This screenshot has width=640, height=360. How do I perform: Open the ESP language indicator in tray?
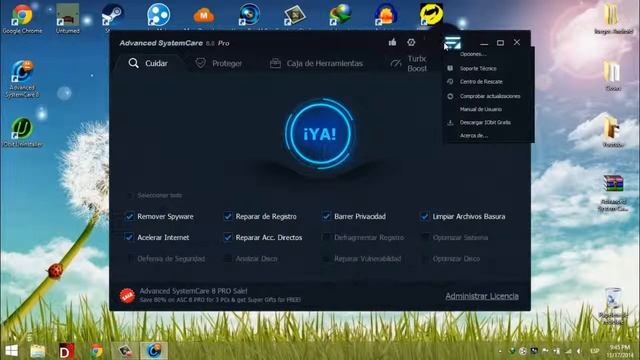point(594,351)
